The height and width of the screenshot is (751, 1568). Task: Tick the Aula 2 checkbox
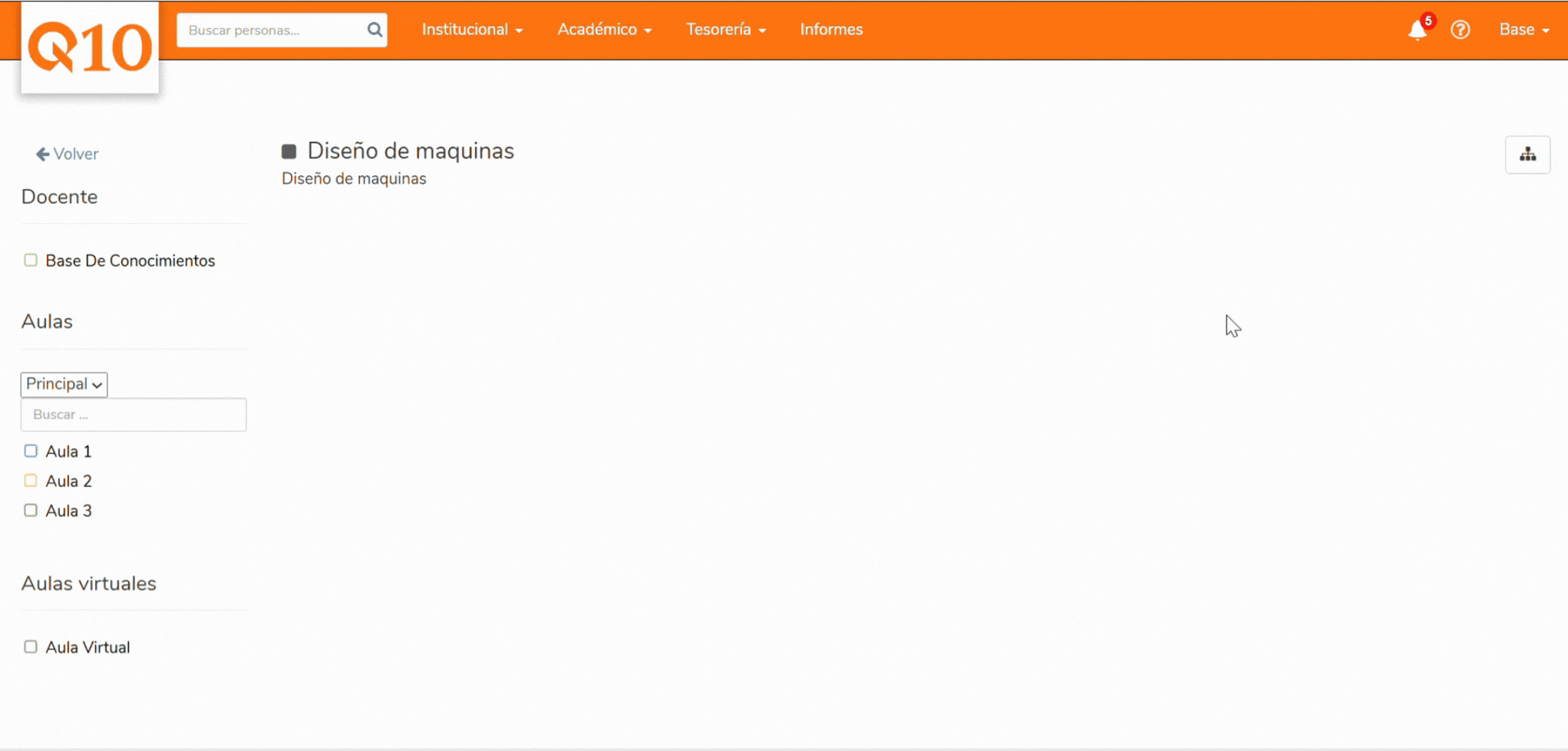click(x=30, y=480)
